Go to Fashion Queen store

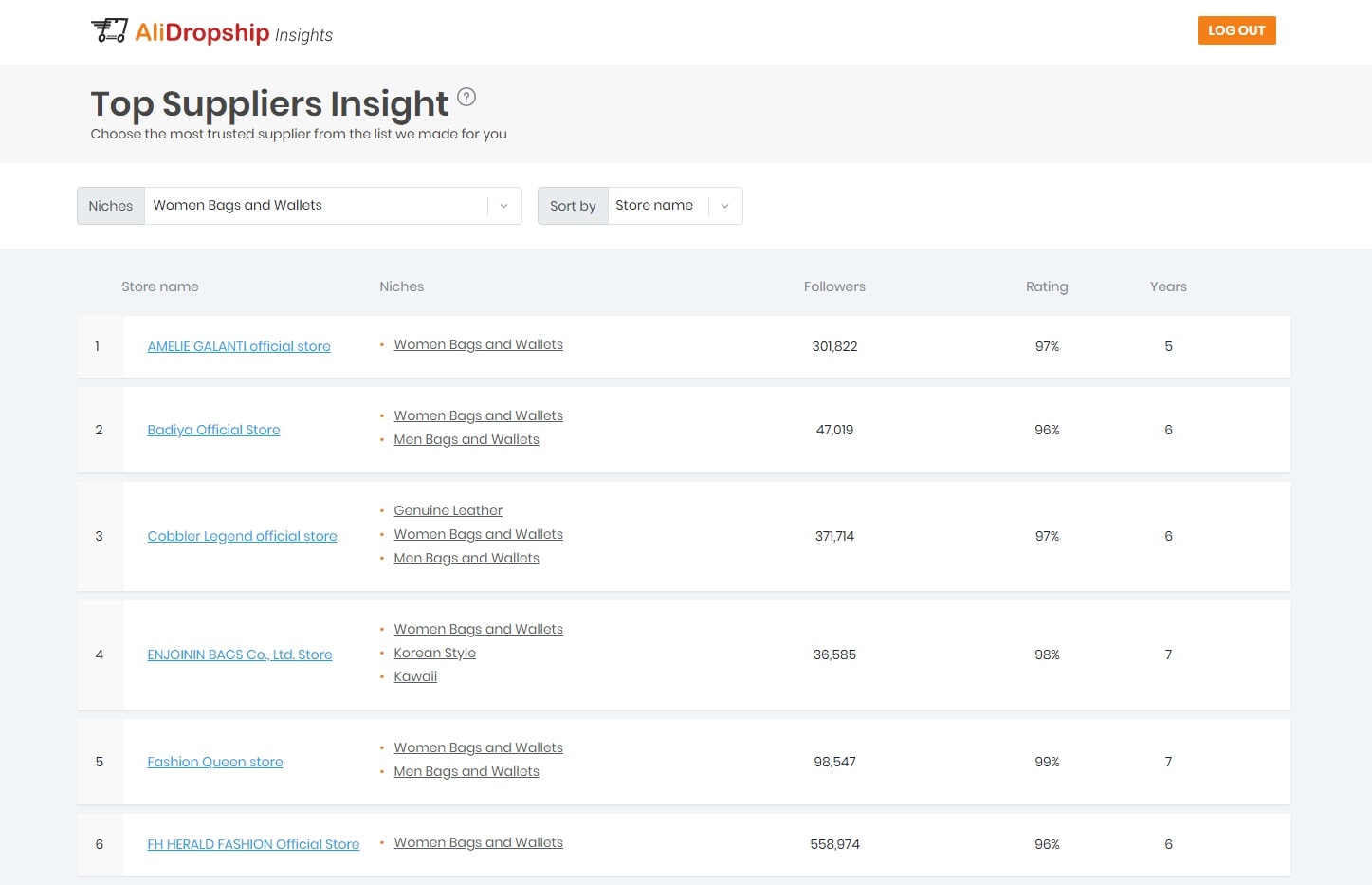point(215,763)
